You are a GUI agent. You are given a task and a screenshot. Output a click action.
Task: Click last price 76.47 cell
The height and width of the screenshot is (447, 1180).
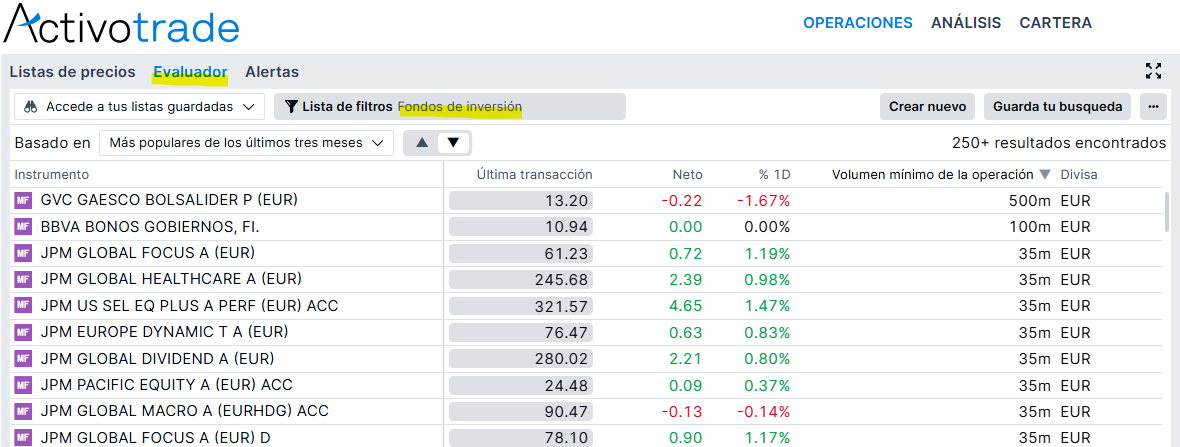pos(521,333)
